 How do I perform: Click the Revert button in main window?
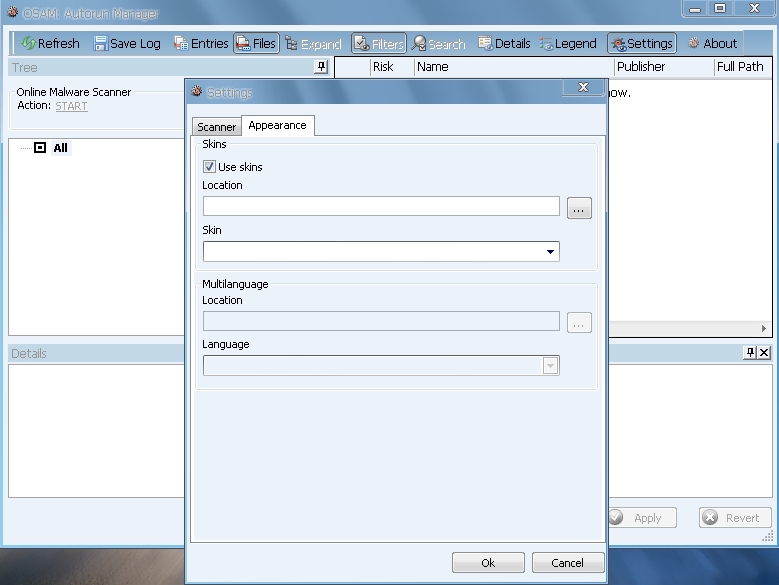pyautogui.click(x=735, y=518)
